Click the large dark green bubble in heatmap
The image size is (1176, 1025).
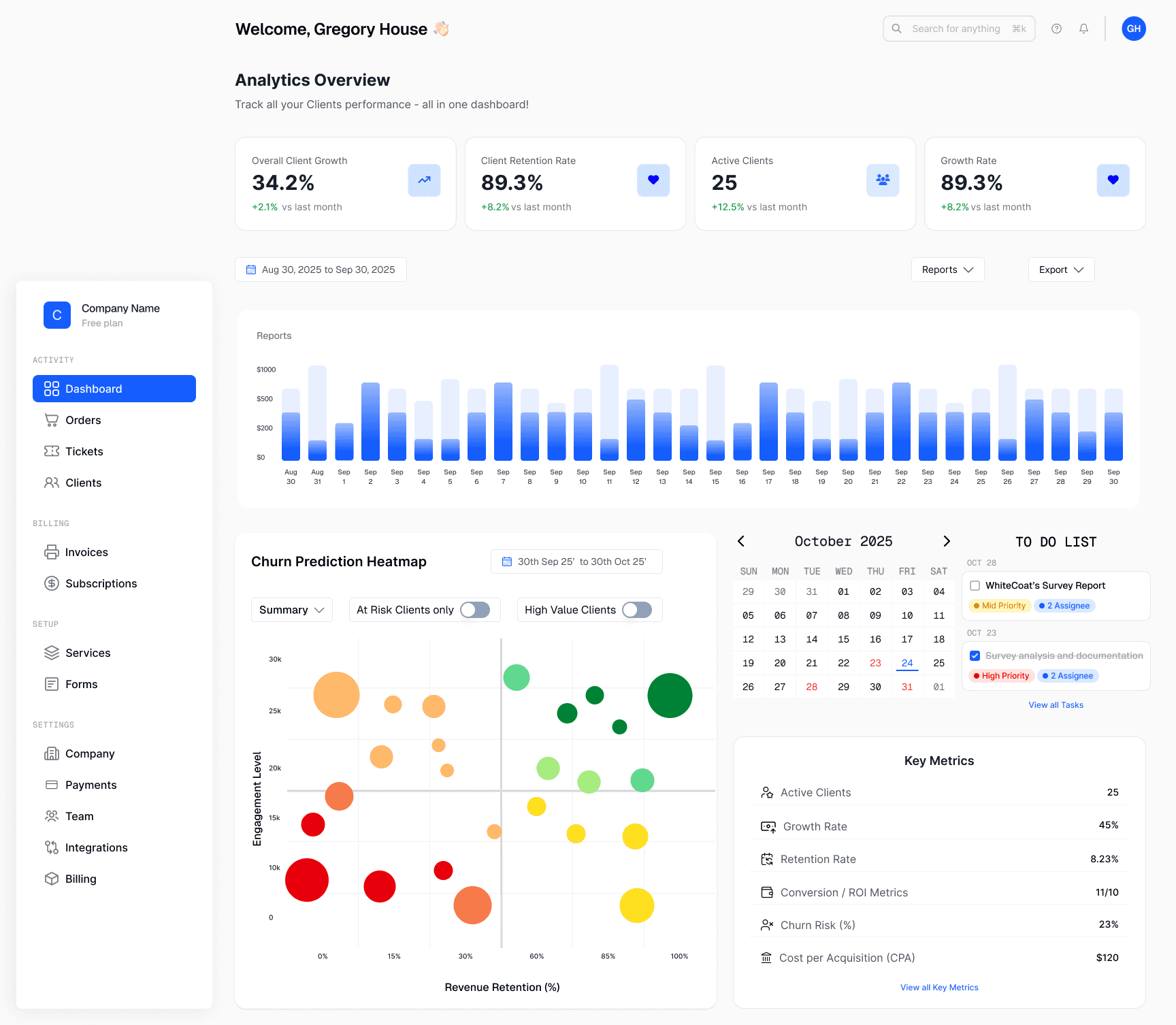[670, 696]
